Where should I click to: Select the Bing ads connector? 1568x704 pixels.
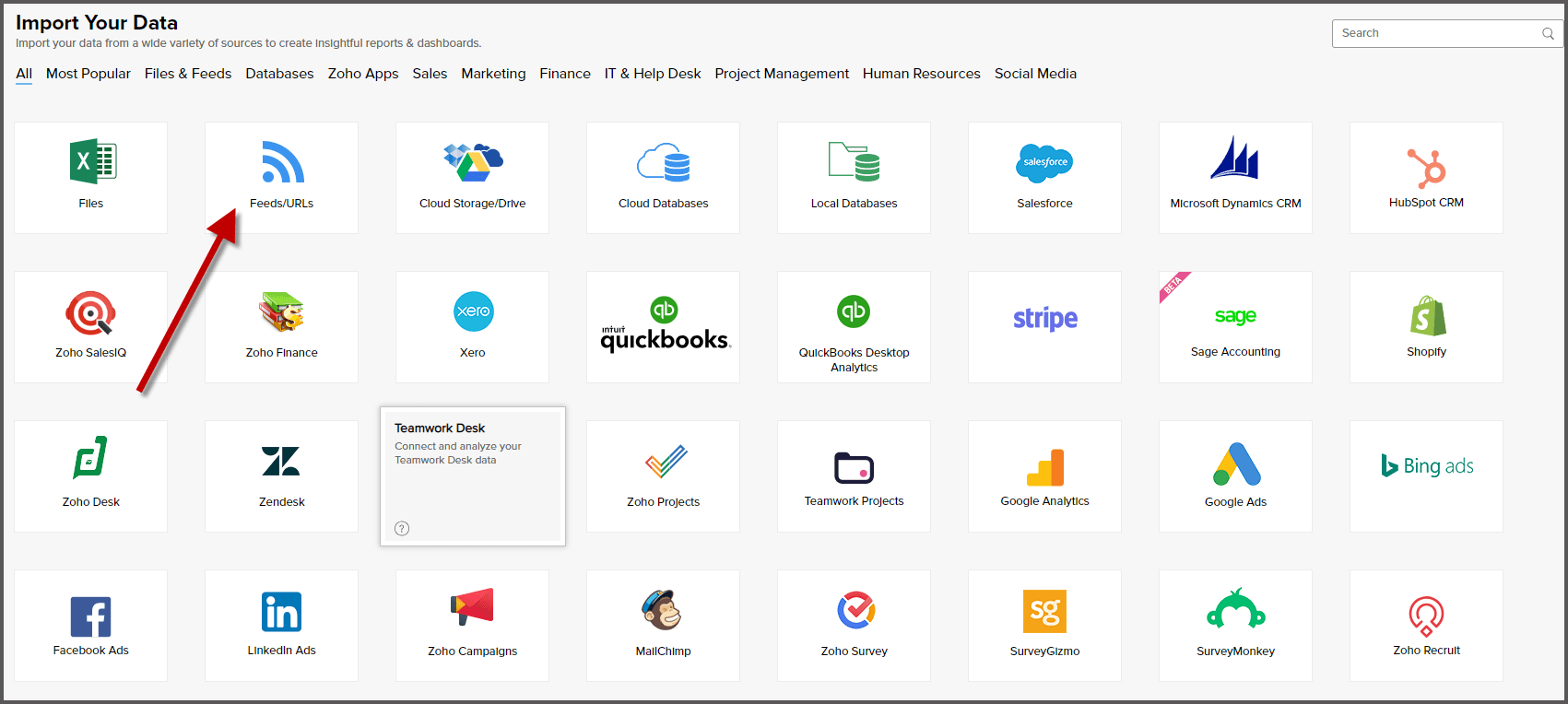(1426, 476)
